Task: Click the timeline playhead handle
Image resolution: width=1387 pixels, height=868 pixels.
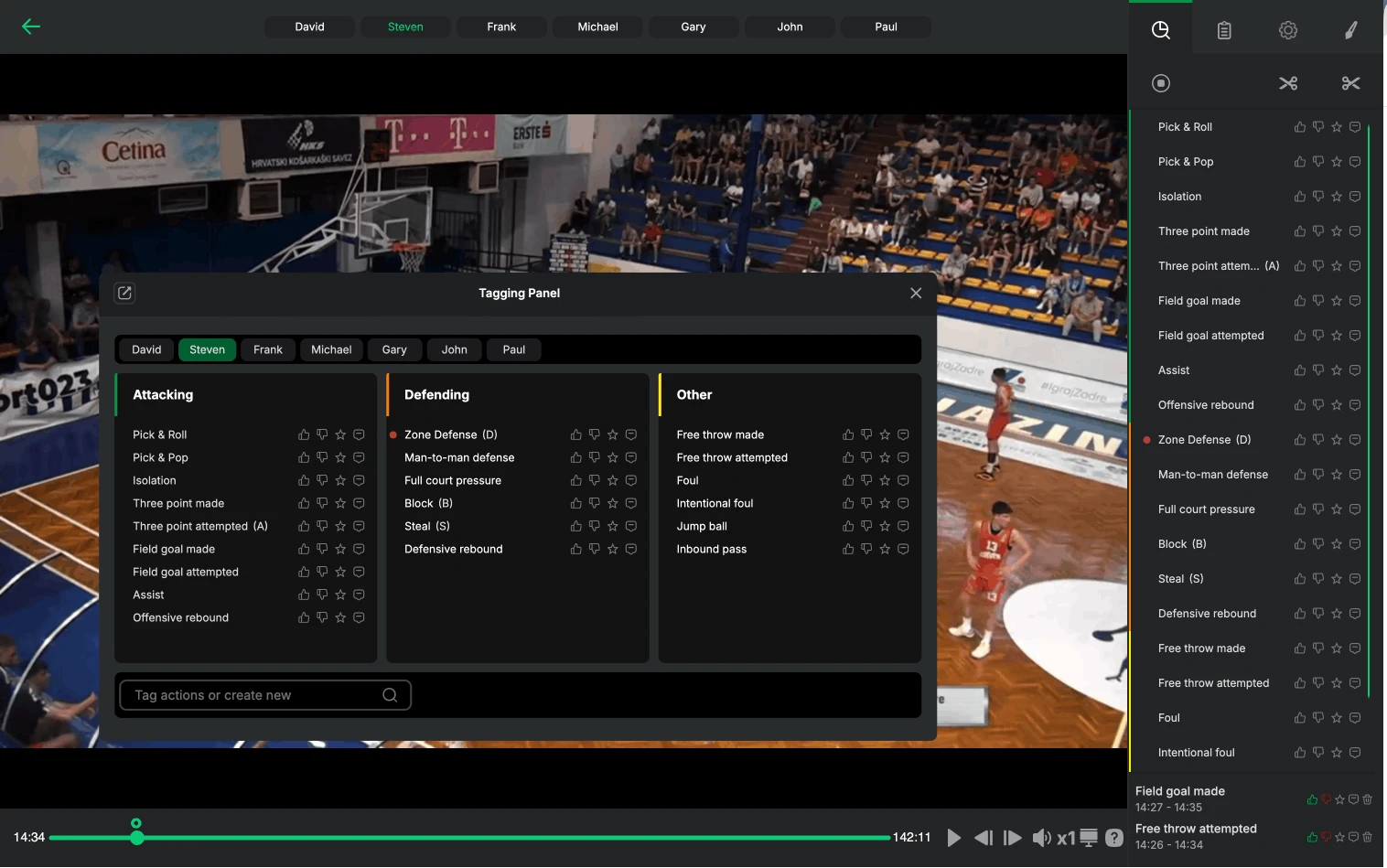Action: [x=136, y=837]
